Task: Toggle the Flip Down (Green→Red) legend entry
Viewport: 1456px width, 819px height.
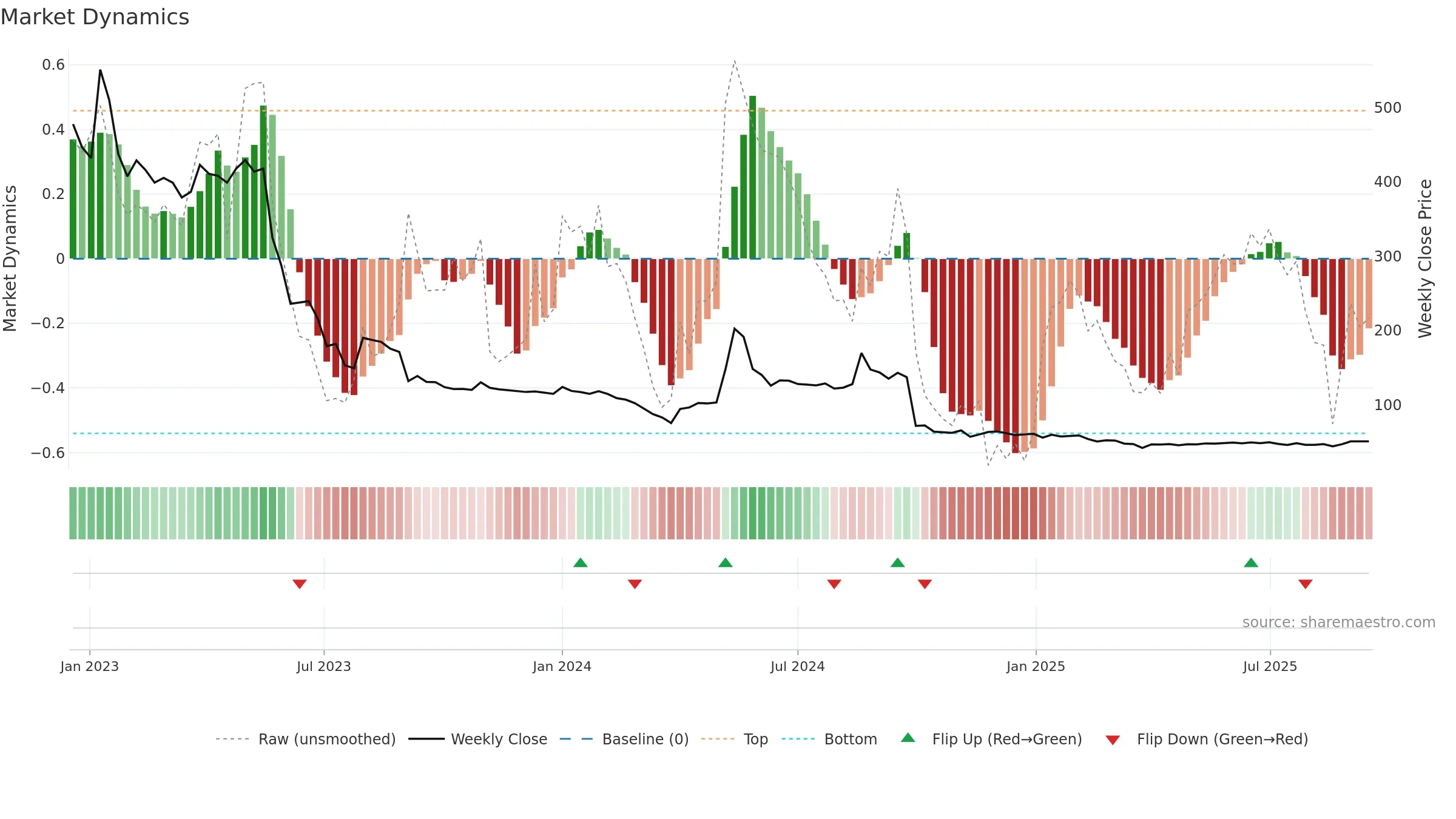Action: tap(1206, 739)
